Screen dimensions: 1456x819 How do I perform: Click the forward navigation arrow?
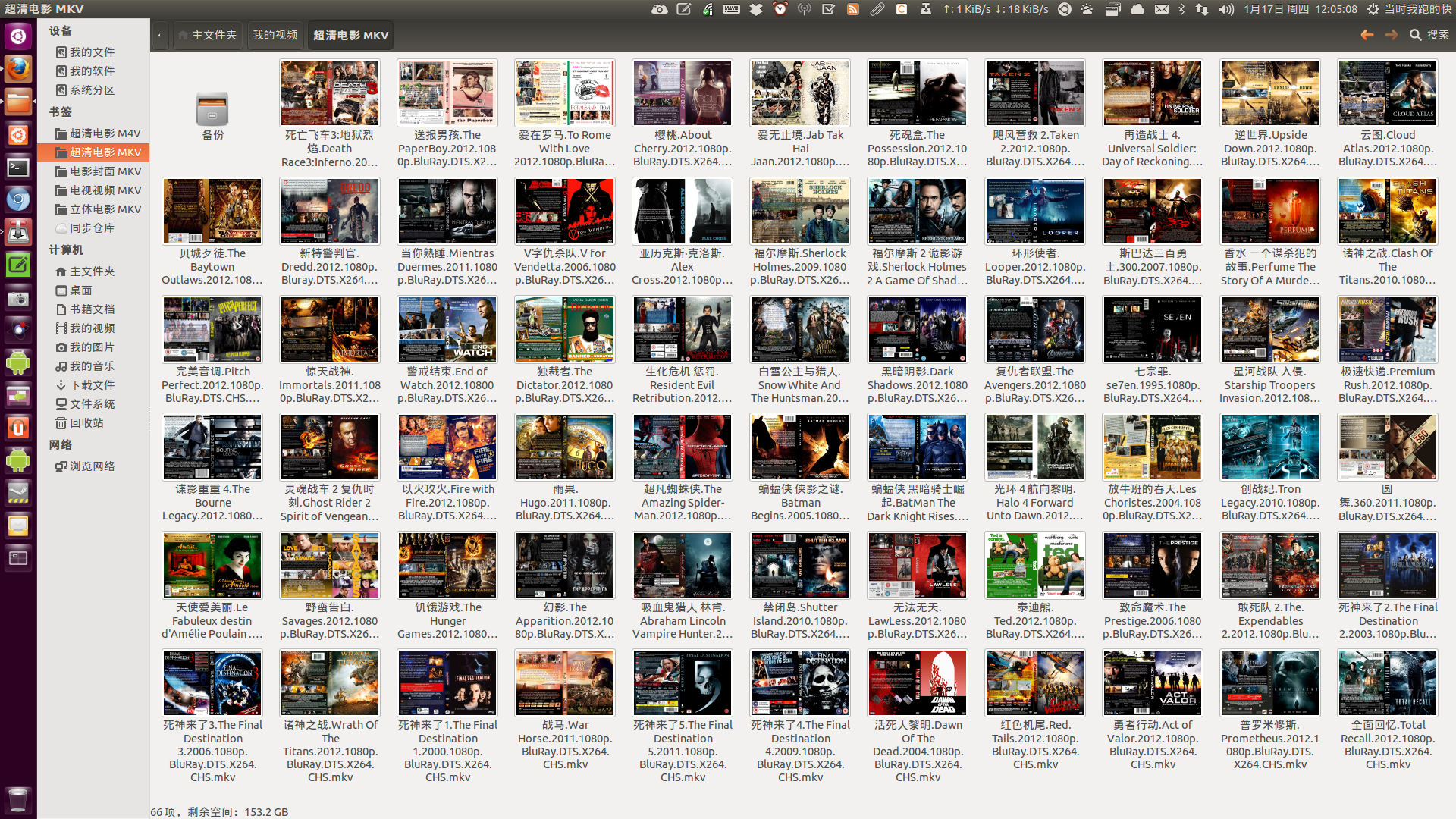(x=1391, y=35)
